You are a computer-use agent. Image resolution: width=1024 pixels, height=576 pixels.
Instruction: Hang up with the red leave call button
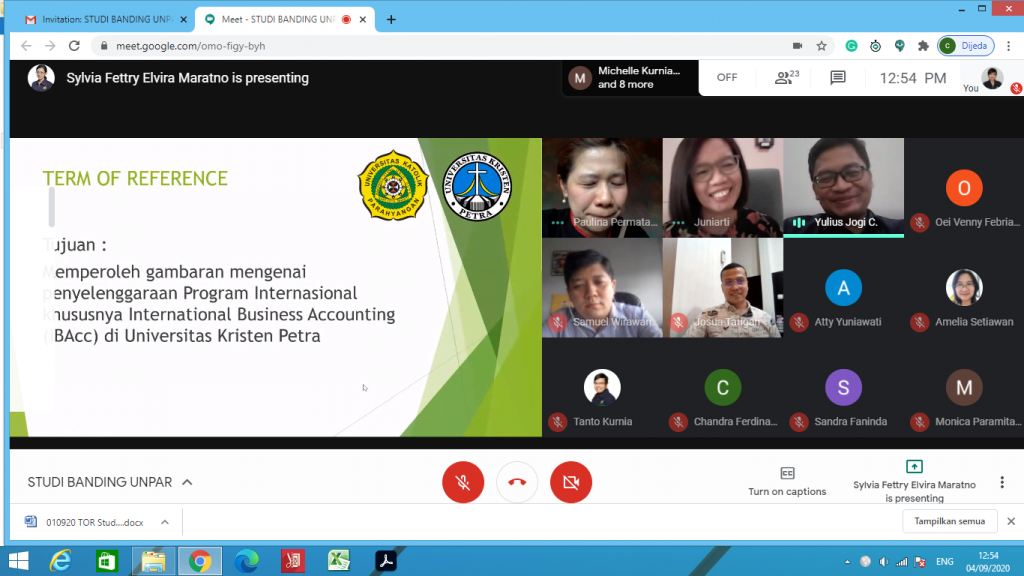tap(517, 483)
